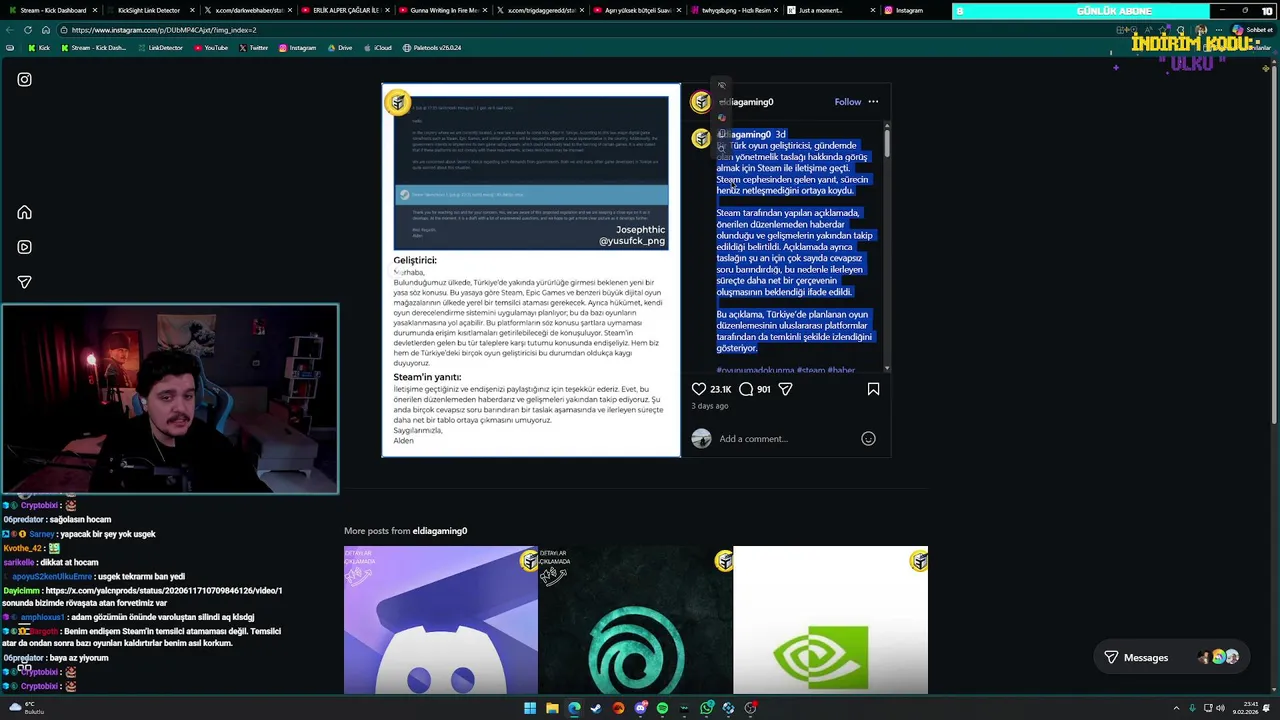Image resolution: width=1280 pixels, height=720 pixels.
Task: Open Spotify from the taskbar
Action: pyautogui.click(x=662, y=708)
